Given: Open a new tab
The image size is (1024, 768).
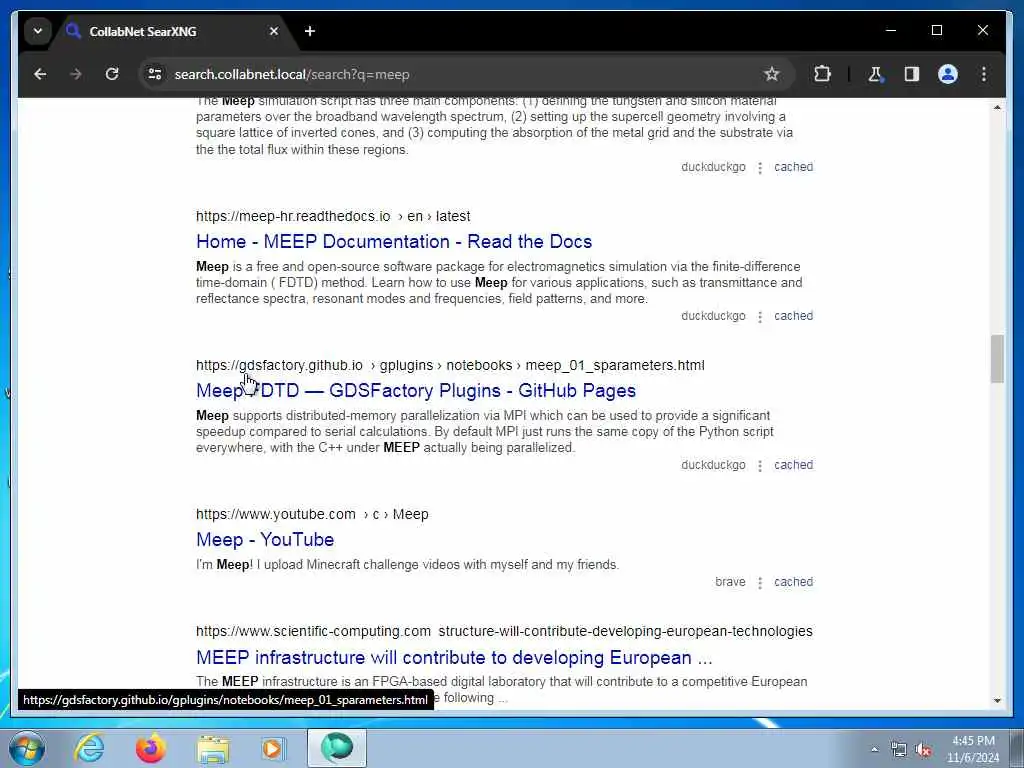Looking at the screenshot, I should pyautogui.click(x=310, y=31).
